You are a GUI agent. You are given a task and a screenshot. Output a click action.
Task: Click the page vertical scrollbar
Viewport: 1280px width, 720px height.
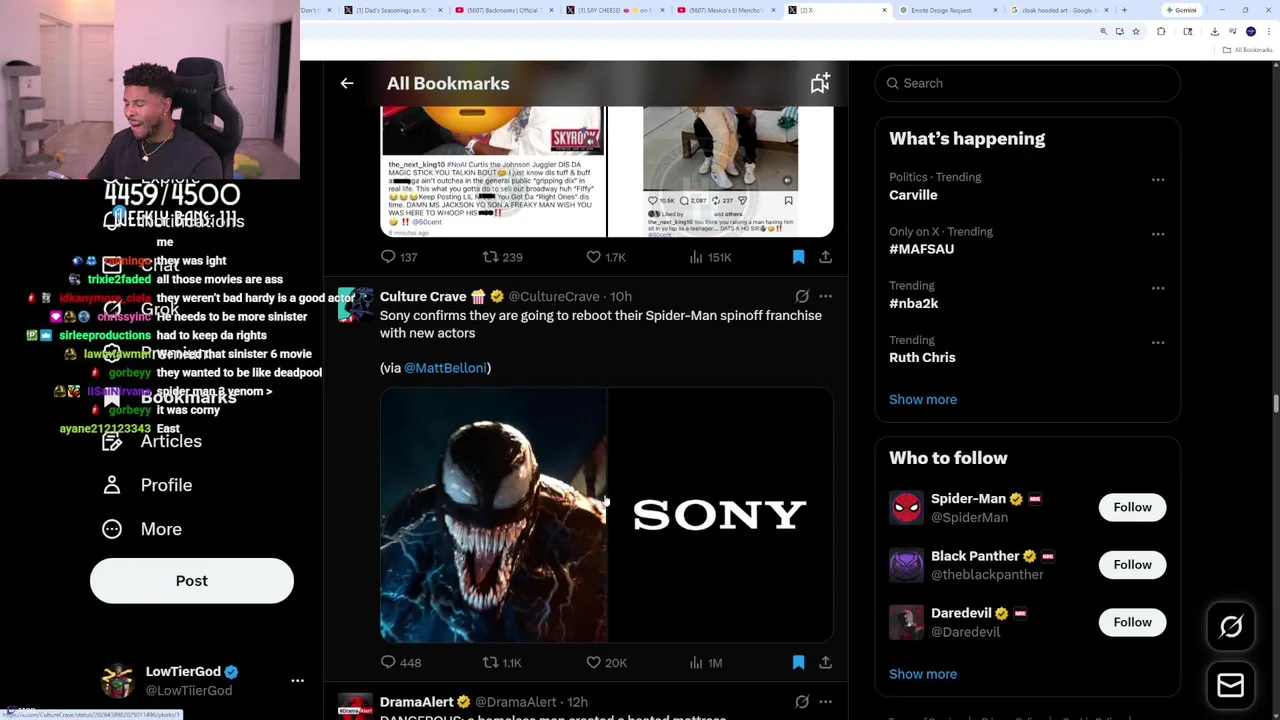coord(1275,404)
